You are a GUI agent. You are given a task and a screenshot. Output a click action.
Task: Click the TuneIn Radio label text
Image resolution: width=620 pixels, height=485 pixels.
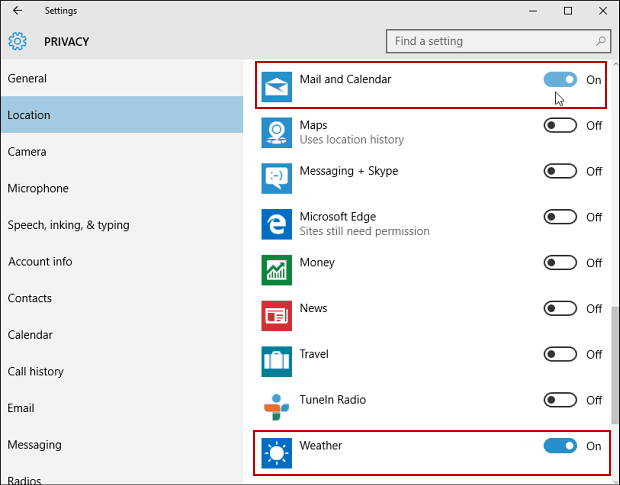tap(333, 400)
